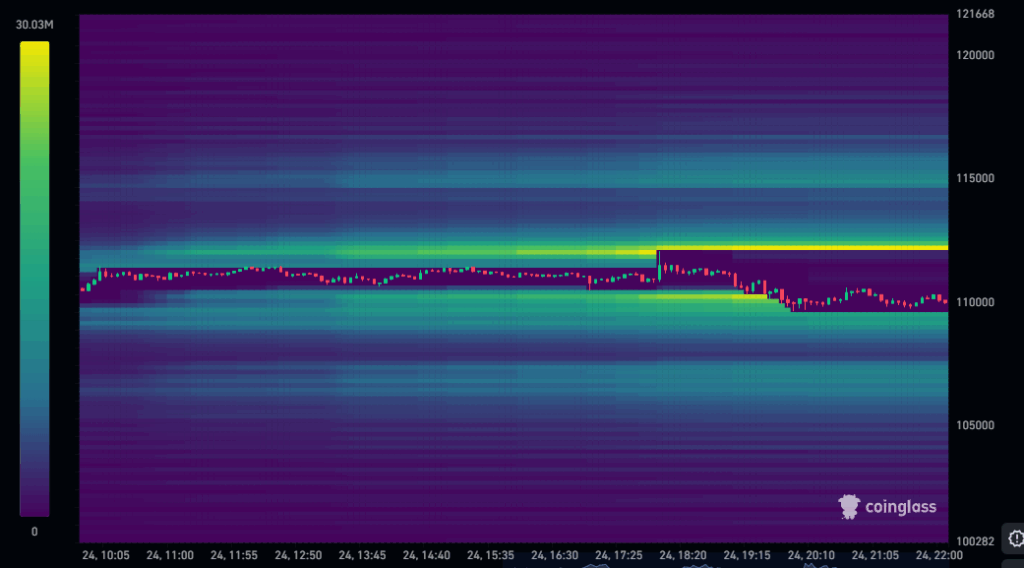Click the 24, 10:05 time axis label
Screen dimensions: 1024x568
105,554
